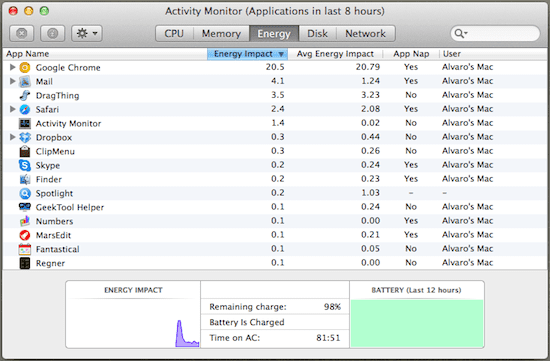Open the Network tab
550x361 pixels.
pyautogui.click(x=365, y=34)
